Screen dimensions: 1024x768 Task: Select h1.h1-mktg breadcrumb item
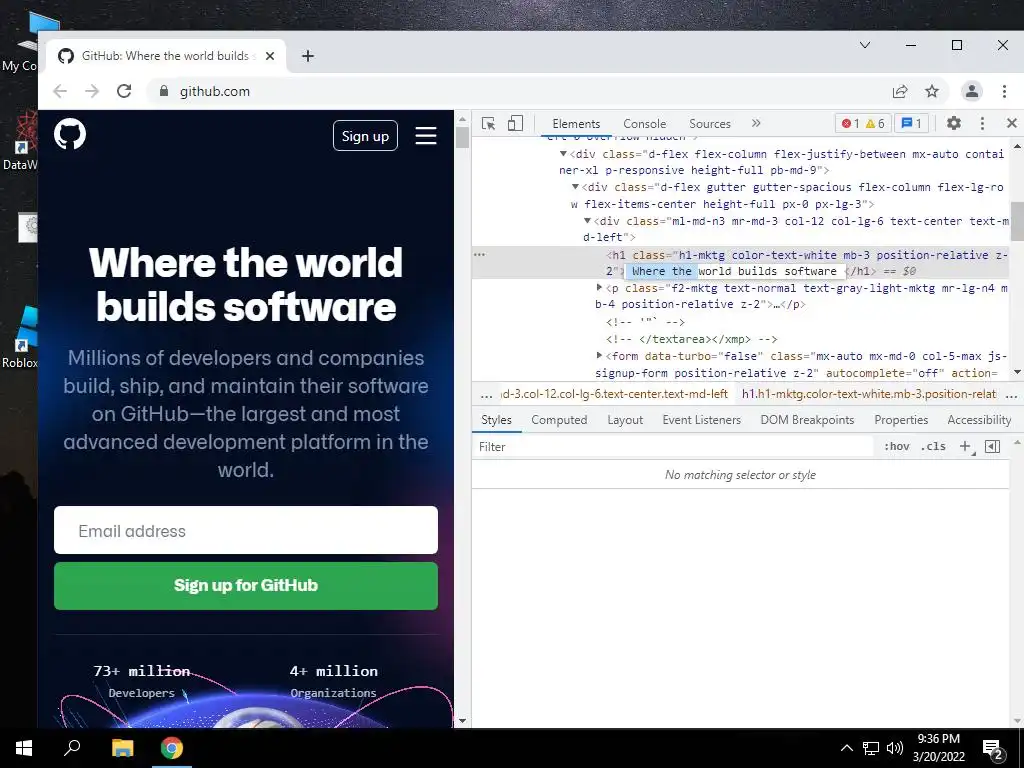coord(869,394)
